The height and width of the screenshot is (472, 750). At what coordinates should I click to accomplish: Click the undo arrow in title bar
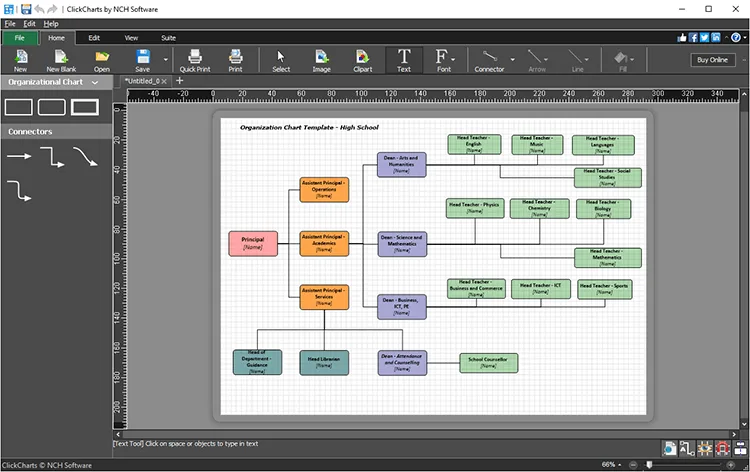point(39,9)
